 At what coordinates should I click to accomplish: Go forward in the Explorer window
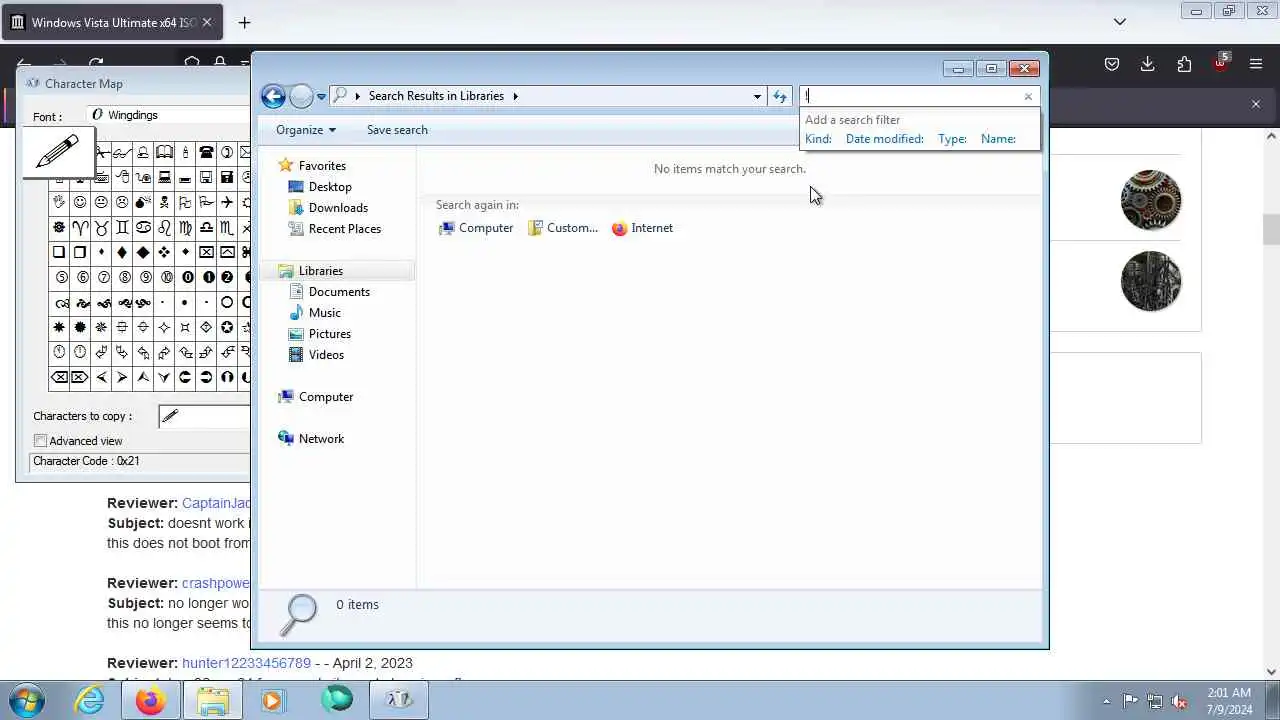tap(301, 96)
